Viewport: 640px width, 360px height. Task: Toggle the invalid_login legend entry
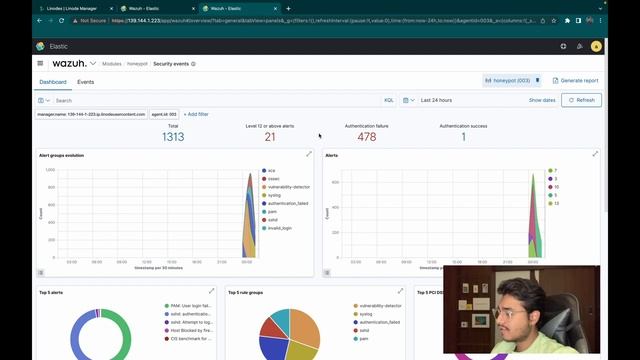[277, 228]
